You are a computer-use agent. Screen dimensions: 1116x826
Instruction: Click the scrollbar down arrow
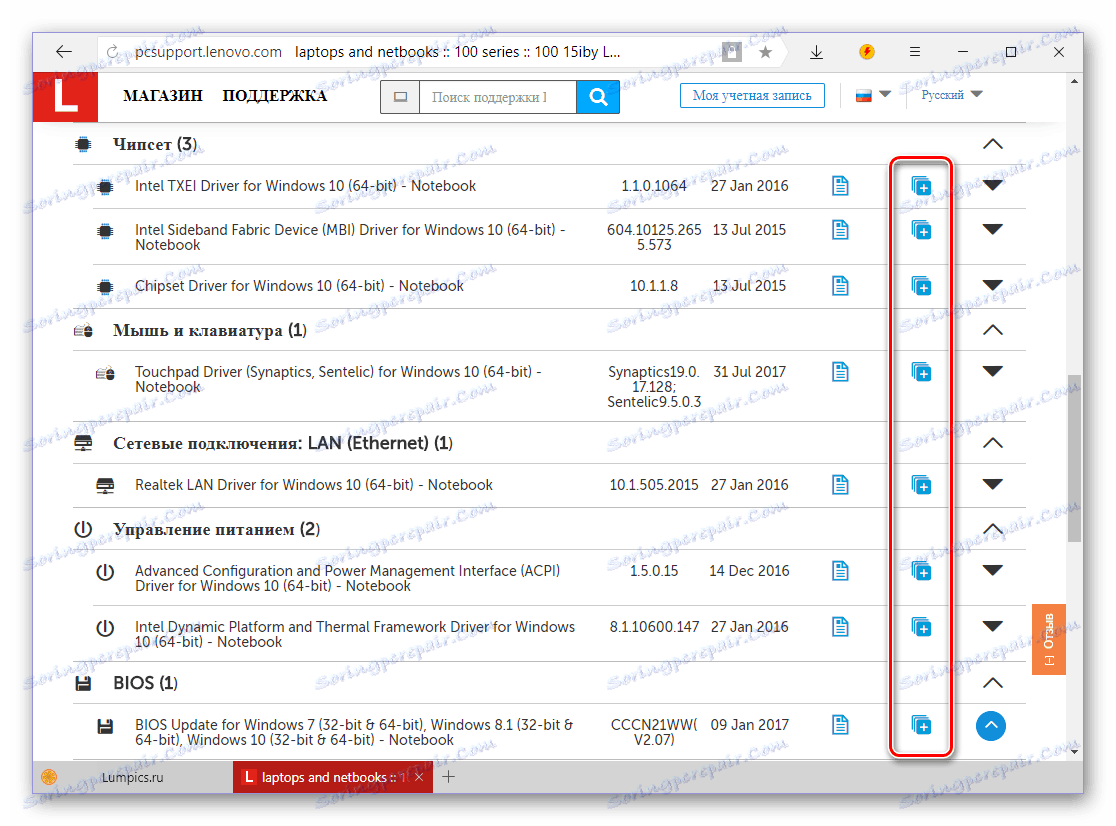coord(1074,751)
